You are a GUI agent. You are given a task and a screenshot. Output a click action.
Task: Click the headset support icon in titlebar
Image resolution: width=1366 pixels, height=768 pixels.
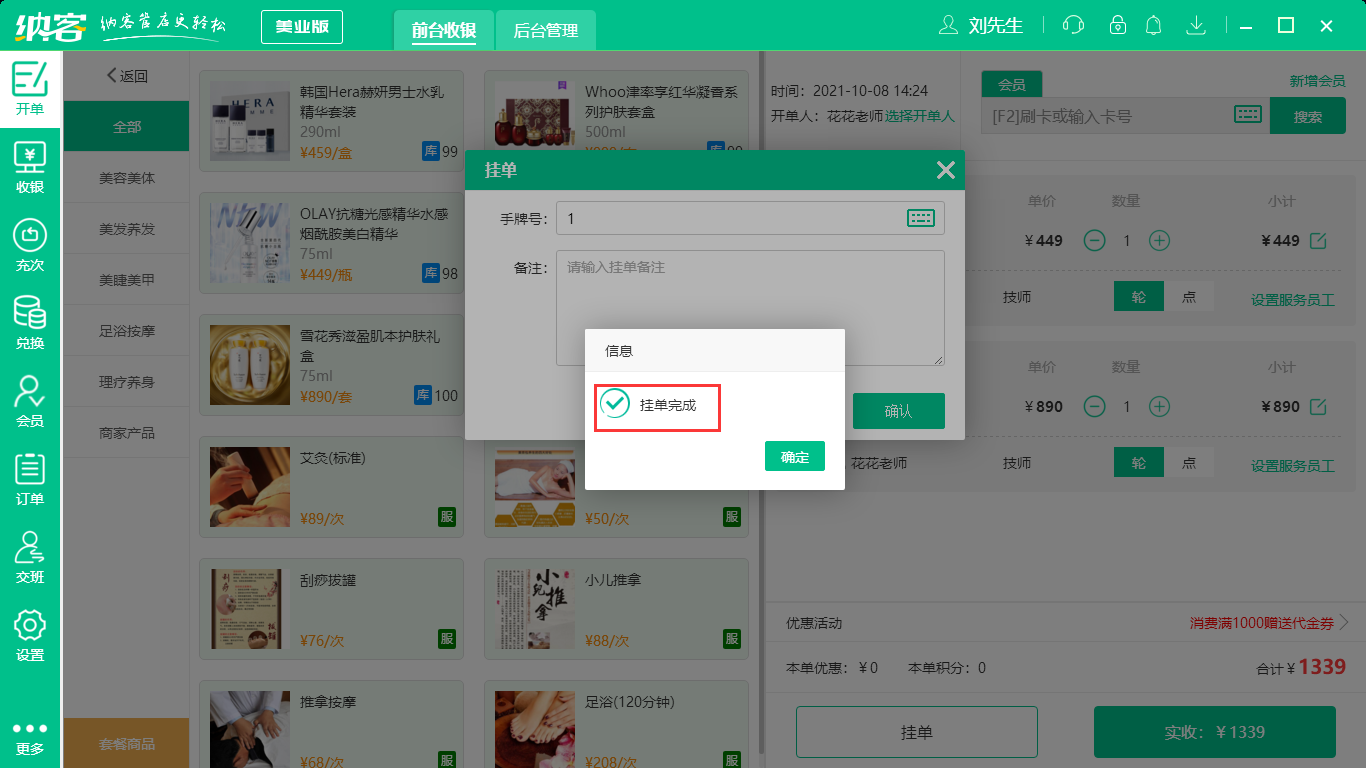coord(1072,25)
